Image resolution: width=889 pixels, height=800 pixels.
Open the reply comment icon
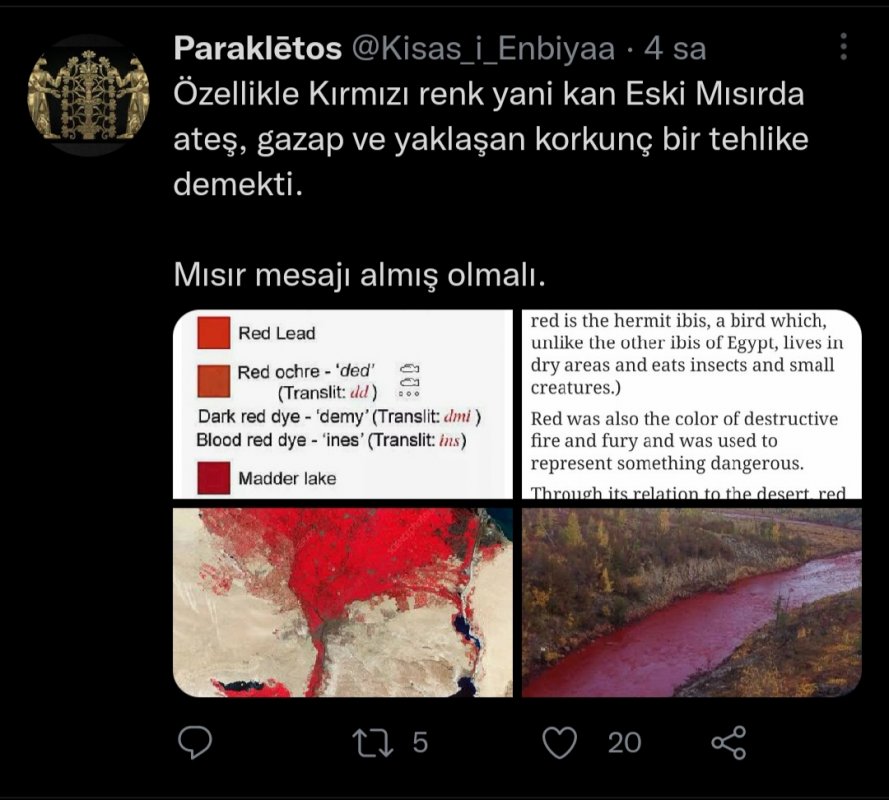[195, 742]
